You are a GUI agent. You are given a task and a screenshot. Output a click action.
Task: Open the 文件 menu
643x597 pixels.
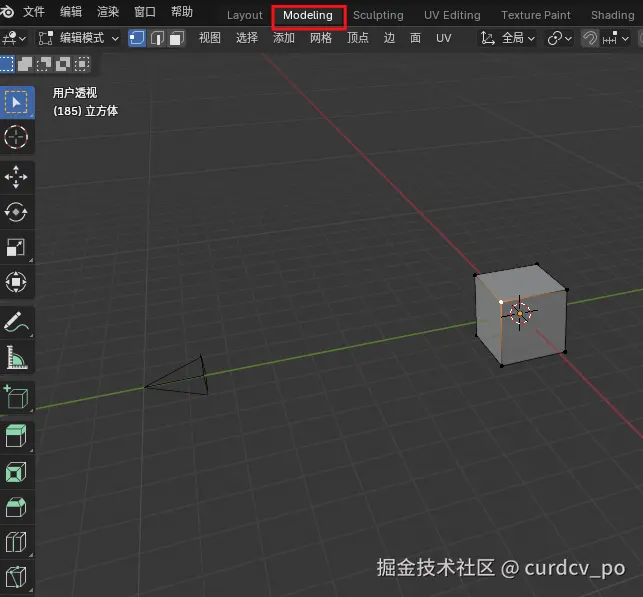click(34, 11)
